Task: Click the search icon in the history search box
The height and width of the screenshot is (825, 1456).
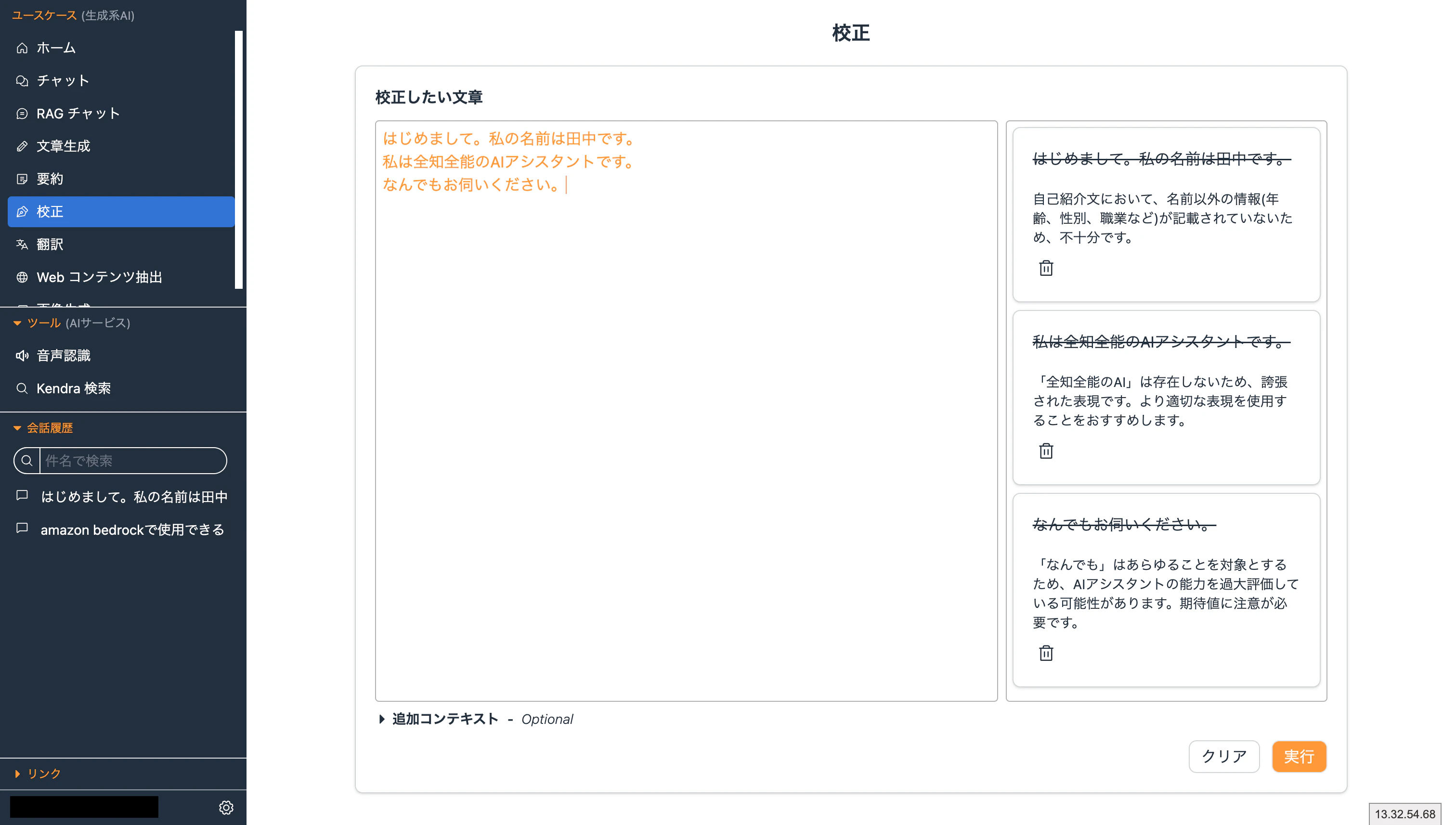Action: [26, 461]
